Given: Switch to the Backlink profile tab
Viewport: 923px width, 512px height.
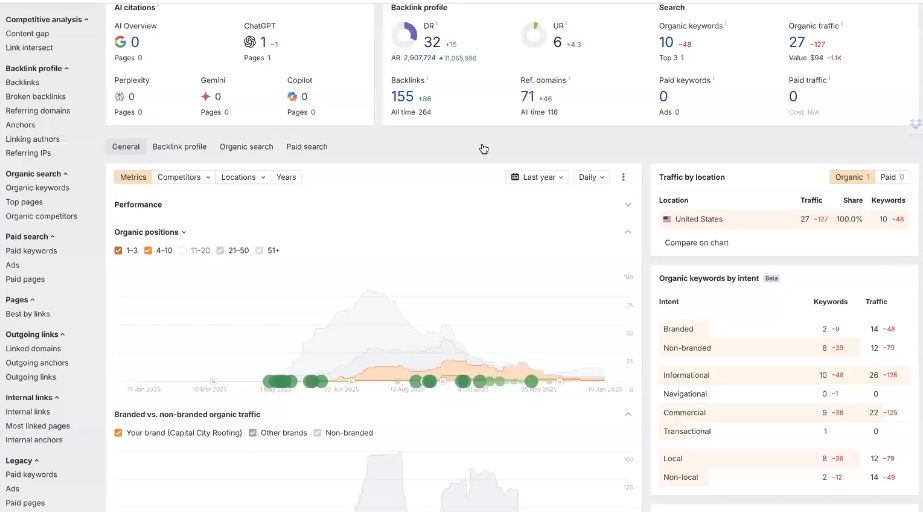Looking at the screenshot, I should tap(179, 147).
